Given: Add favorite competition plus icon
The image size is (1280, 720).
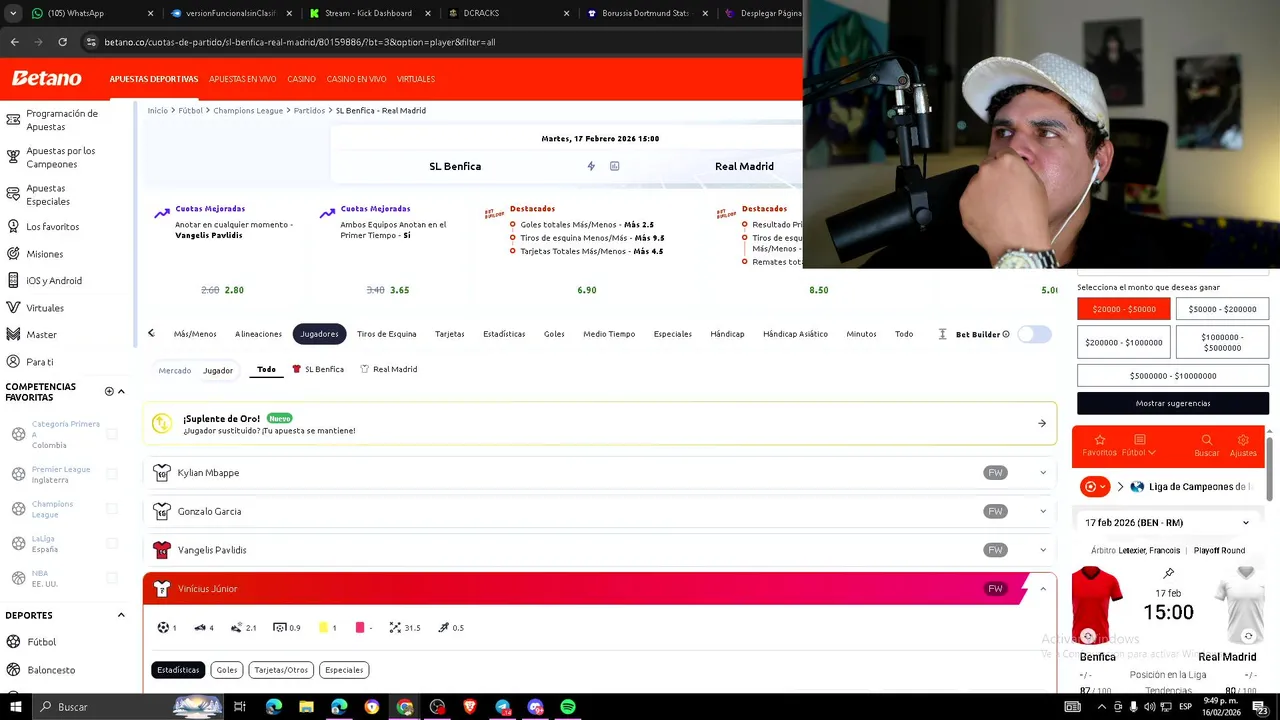Looking at the screenshot, I should coord(109,391).
